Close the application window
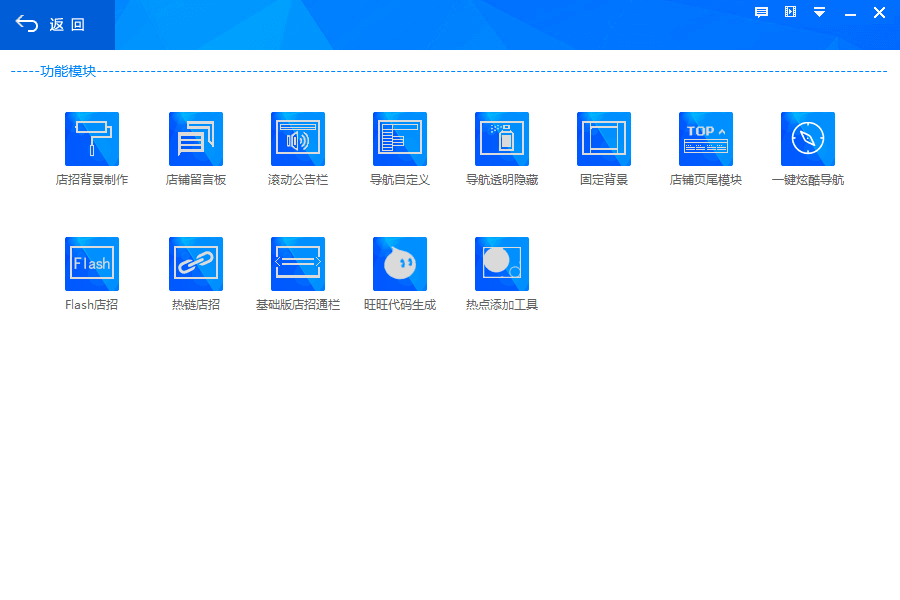The width and height of the screenshot is (900, 600). click(879, 12)
